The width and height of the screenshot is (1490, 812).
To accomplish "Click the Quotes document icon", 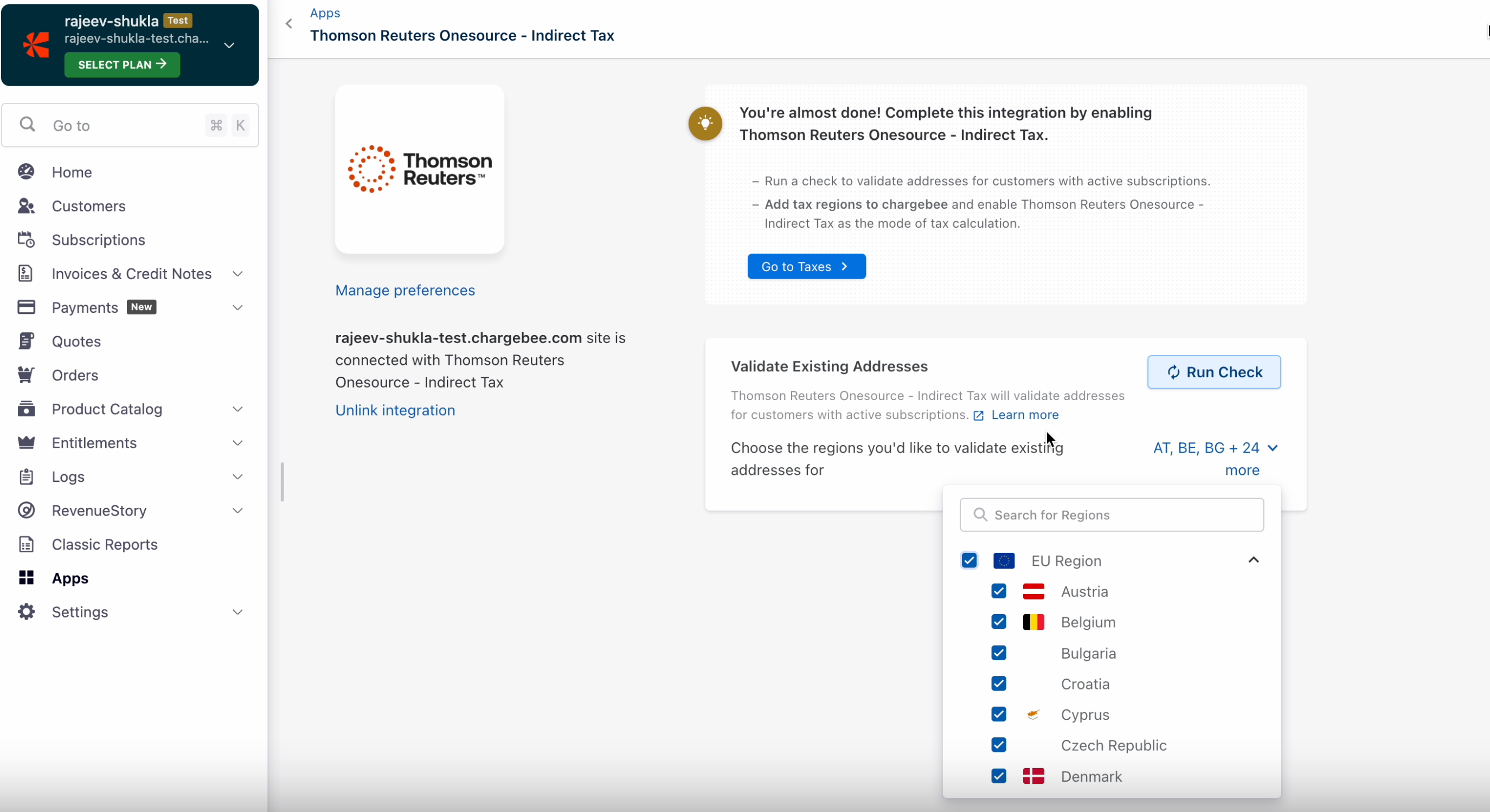I will point(26,341).
